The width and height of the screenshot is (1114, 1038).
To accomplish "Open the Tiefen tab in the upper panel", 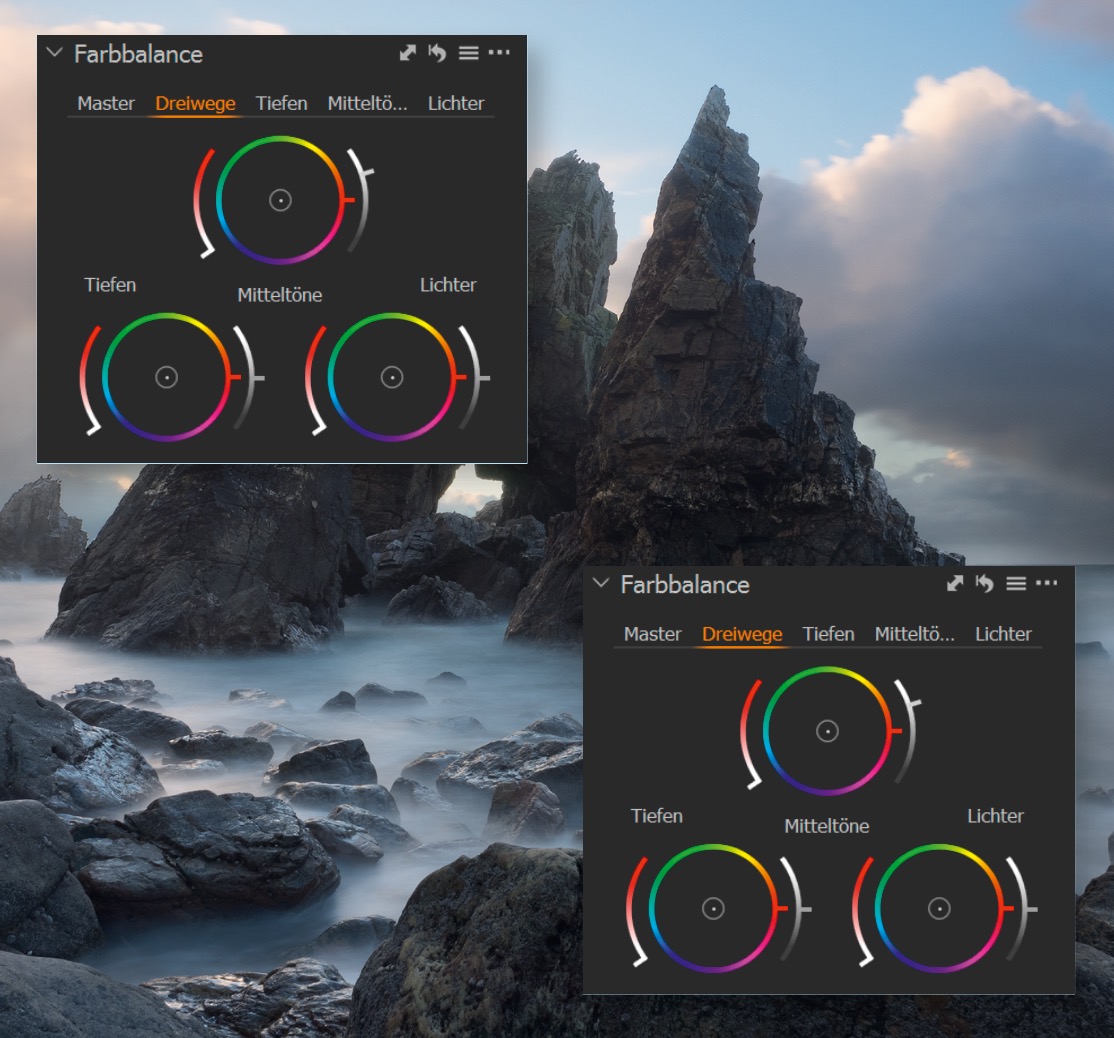I will (x=281, y=103).
